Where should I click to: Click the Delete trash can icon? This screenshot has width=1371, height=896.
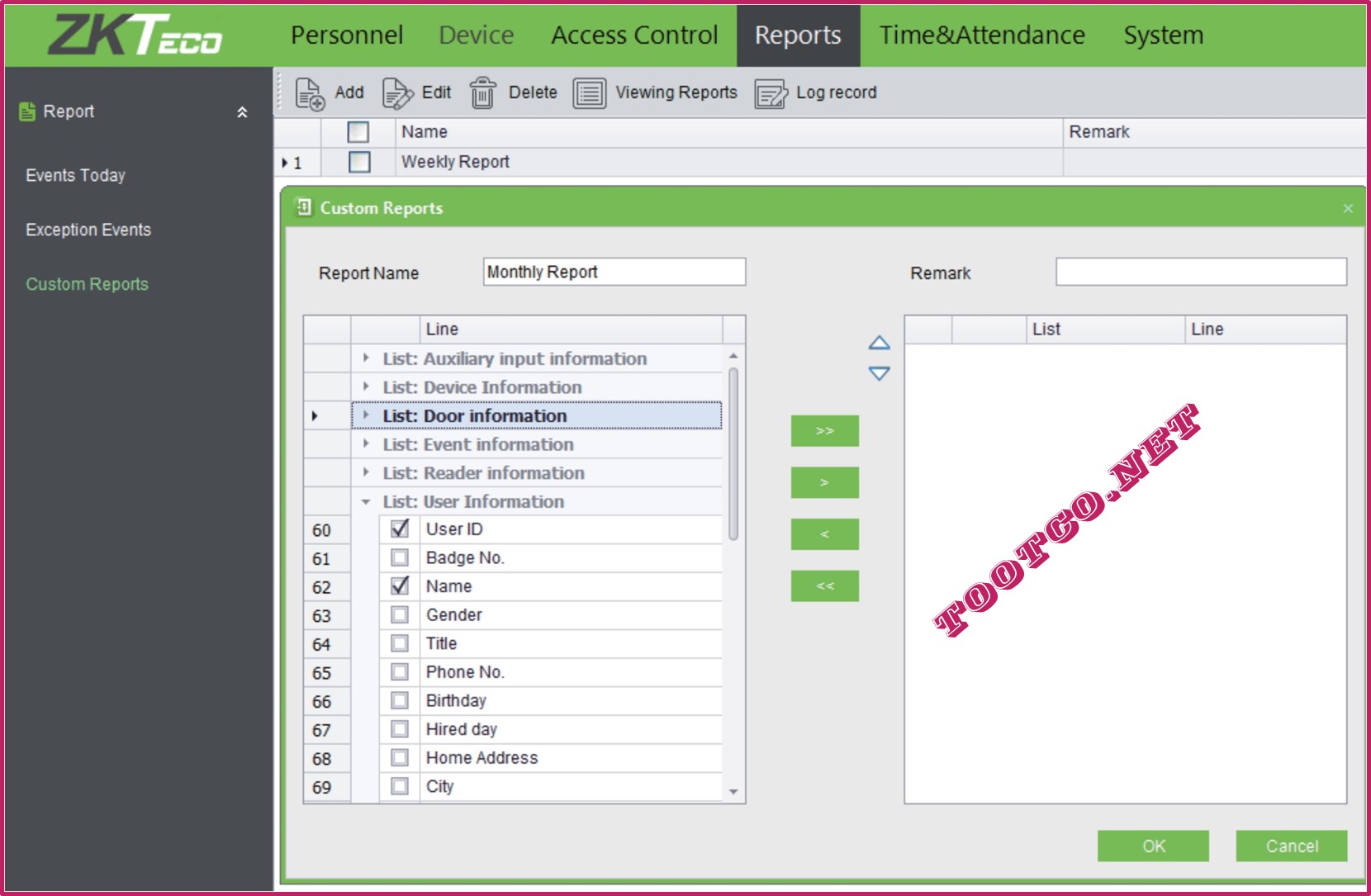pyautogui.click(x=483, y=93)
